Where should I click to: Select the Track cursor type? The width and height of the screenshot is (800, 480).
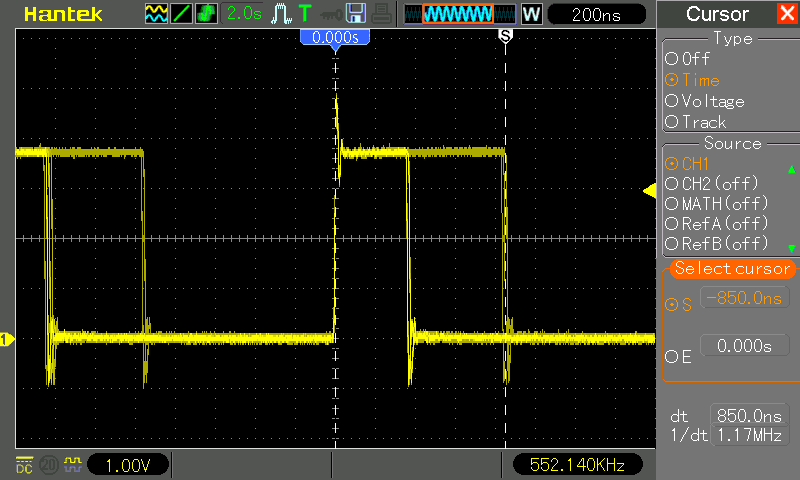(x=695, y=122)
